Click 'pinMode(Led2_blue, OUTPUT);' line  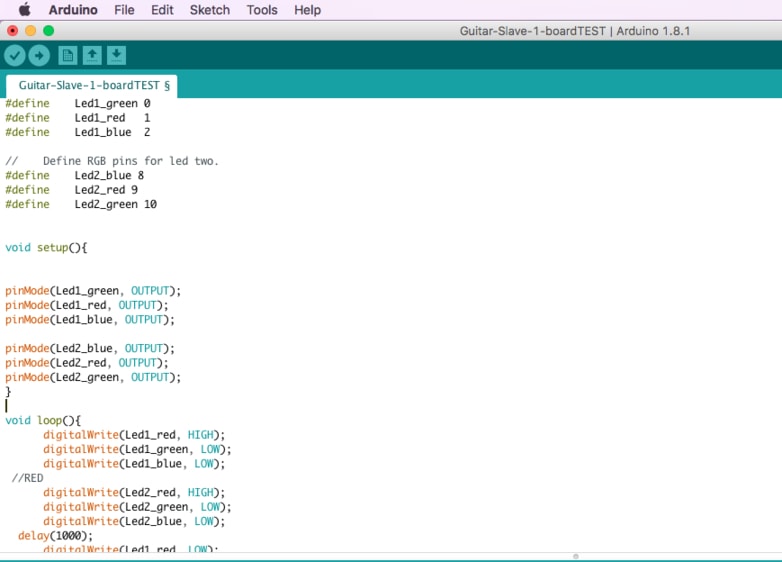(90, 349)
